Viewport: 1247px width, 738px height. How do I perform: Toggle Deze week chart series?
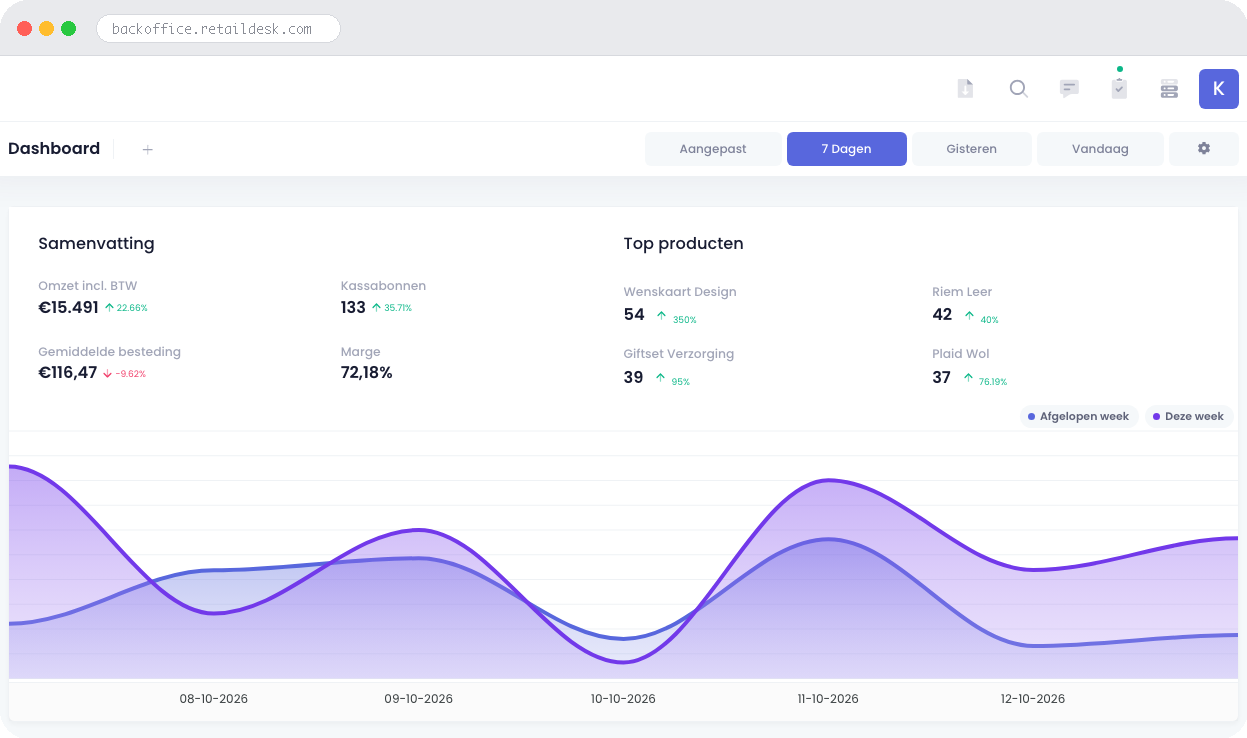point(1188,416)
